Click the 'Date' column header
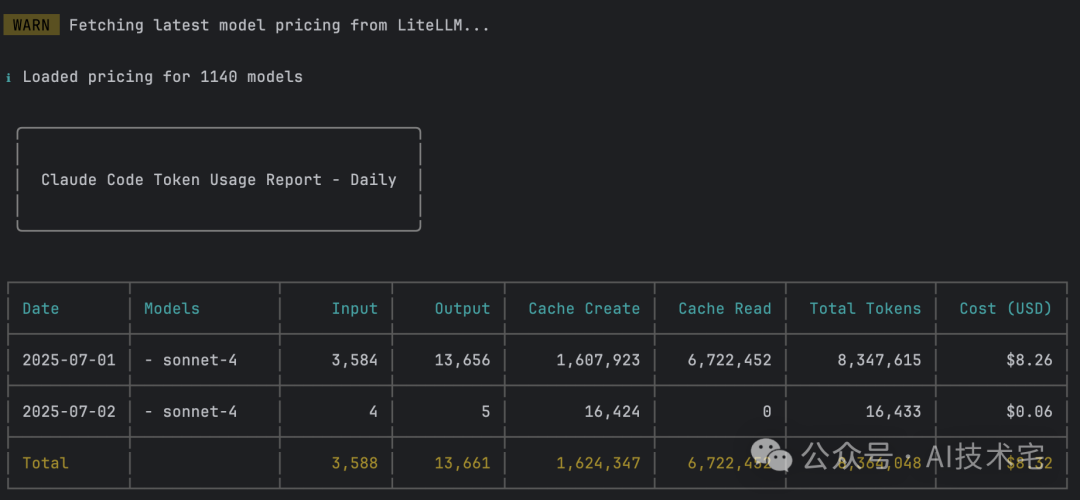1080x500 pixels. tap(41, 309)
